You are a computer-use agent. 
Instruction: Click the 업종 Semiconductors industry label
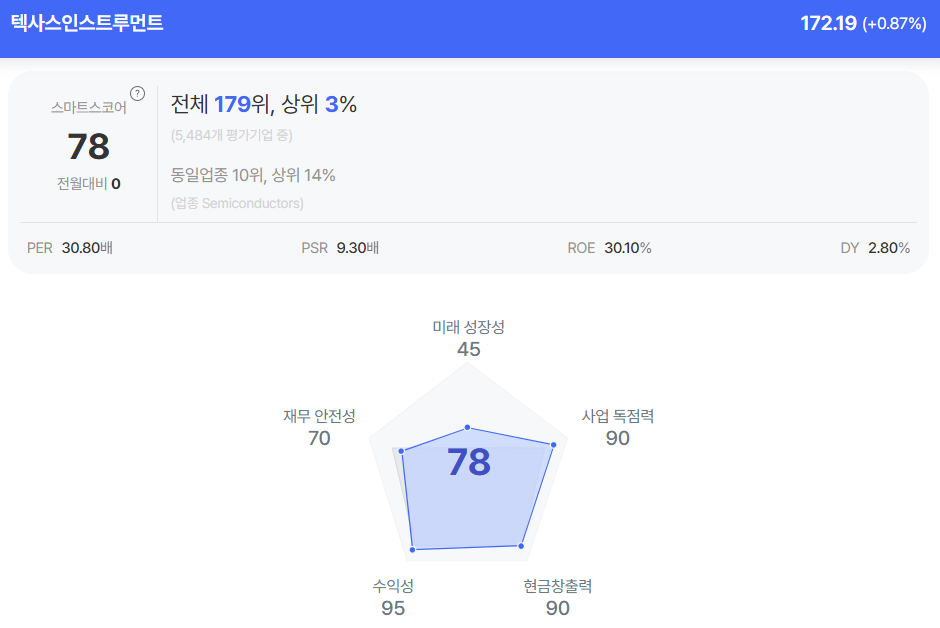(237, 203)
